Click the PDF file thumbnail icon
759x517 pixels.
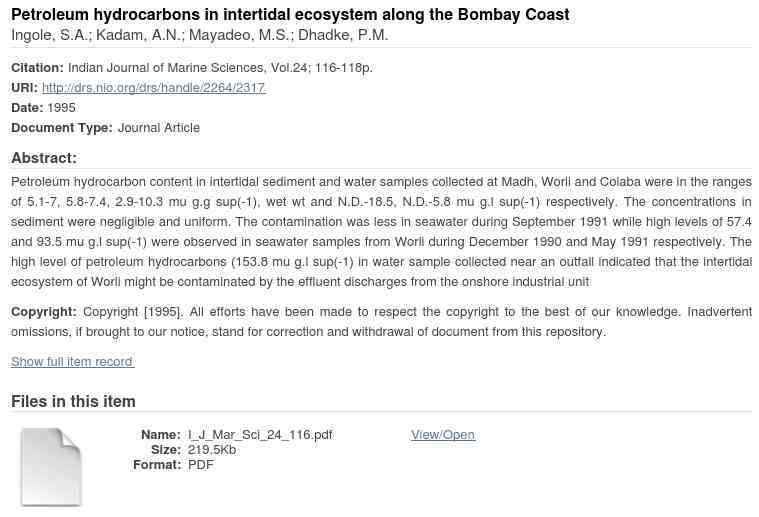click(x=51, y=466)
